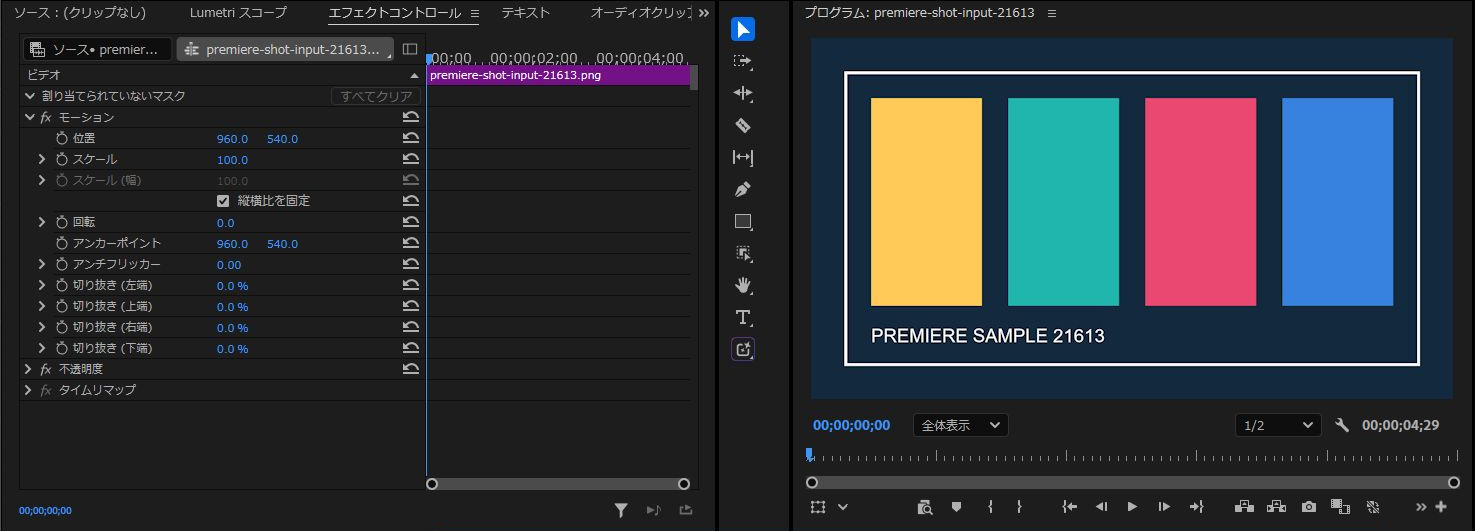Switch to Lumetri スコープ tab
Viewport: 1475px width, 531px height.
[x=238, y=13]
